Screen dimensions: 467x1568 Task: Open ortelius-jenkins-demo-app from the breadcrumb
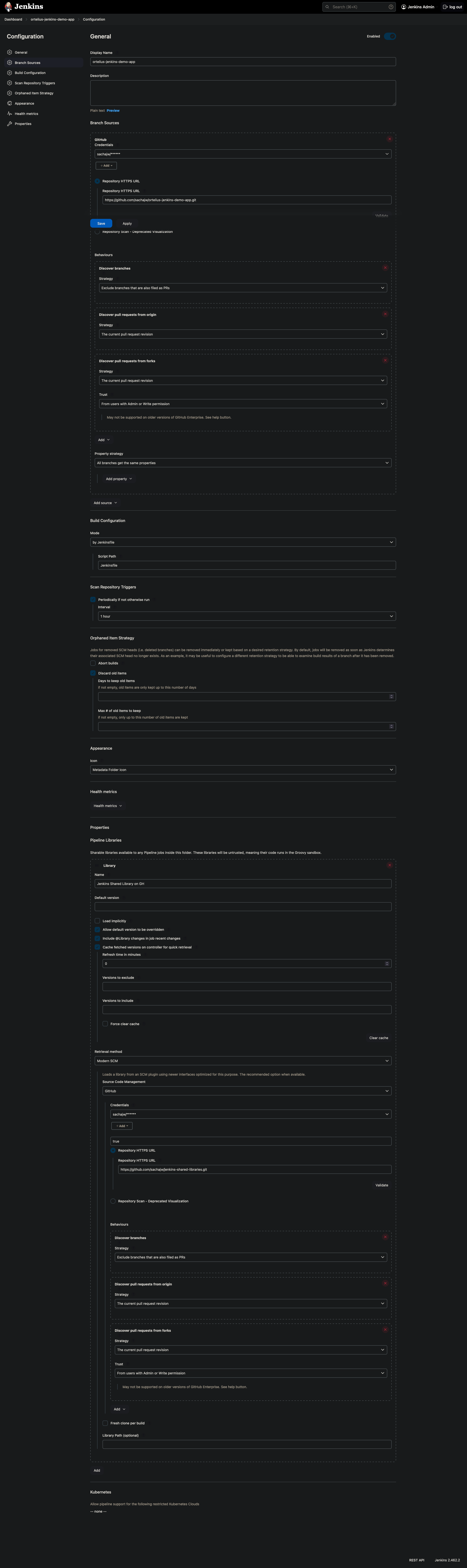click(x=52, y=19)
